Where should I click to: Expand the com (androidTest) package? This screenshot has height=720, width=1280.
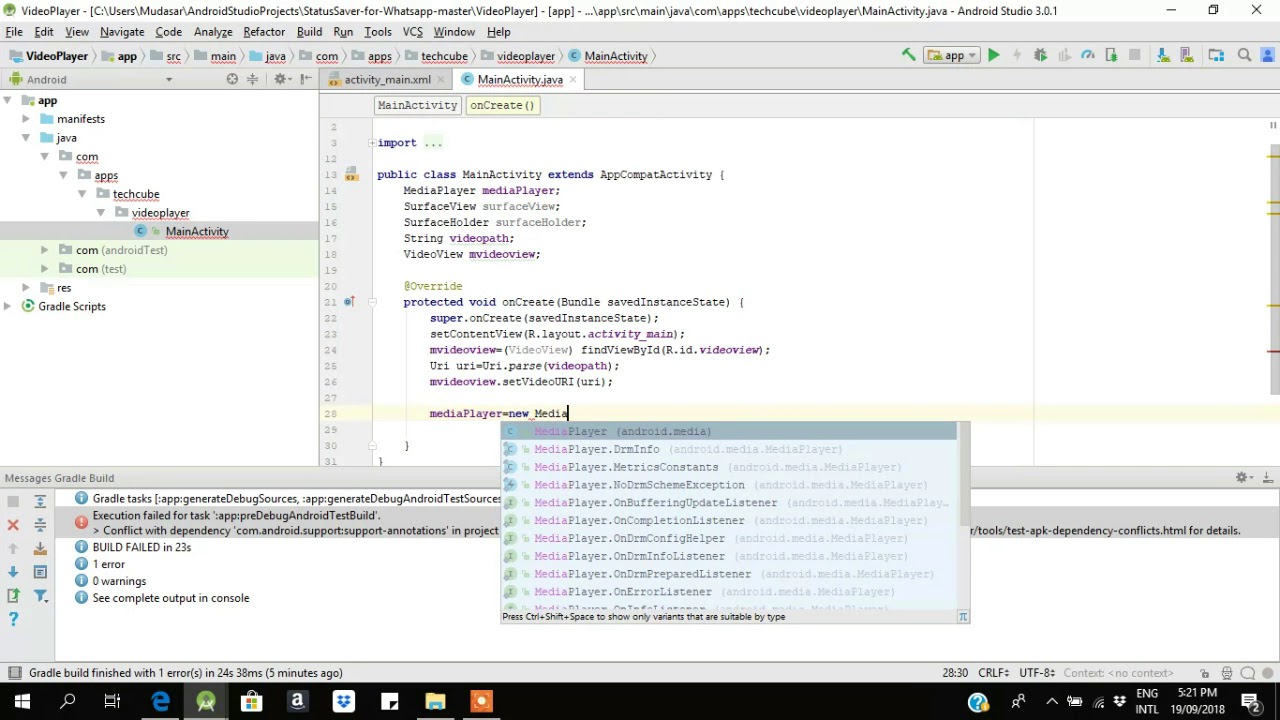[x=45, y=250]
